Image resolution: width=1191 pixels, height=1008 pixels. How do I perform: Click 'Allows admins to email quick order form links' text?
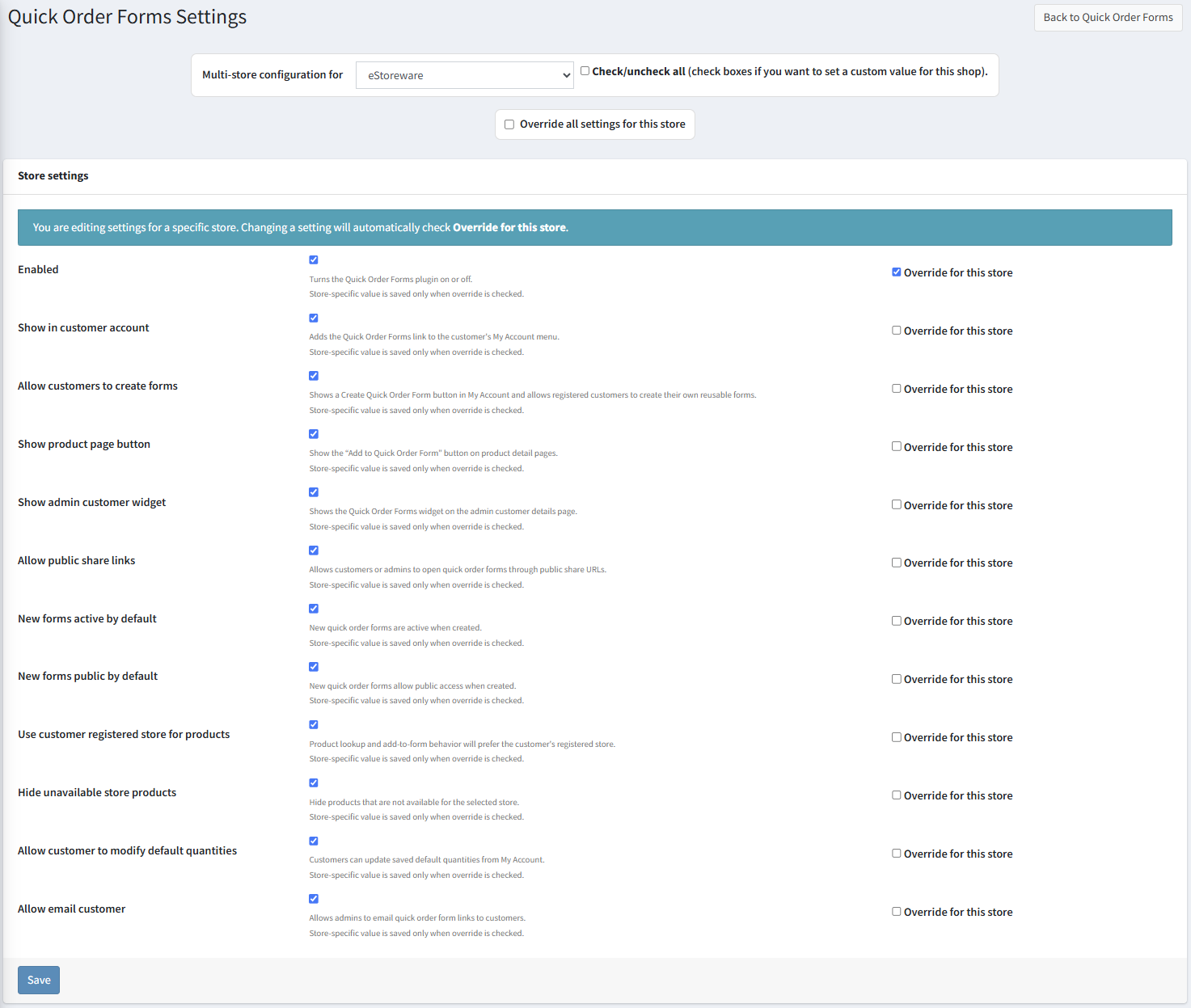coord(417,918)
